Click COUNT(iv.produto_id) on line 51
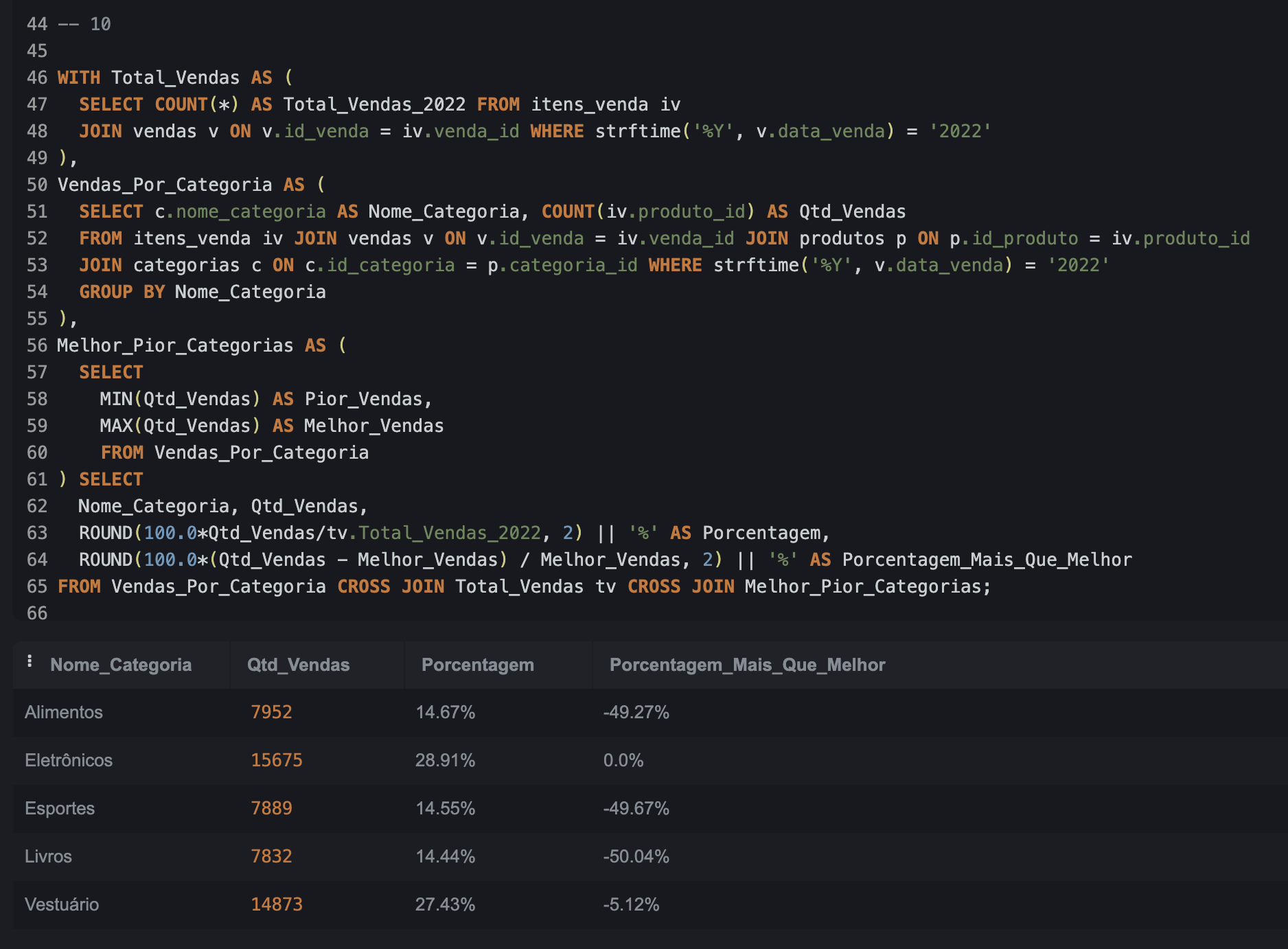This screenshot has height=949, width=1288. click(648, 211)
